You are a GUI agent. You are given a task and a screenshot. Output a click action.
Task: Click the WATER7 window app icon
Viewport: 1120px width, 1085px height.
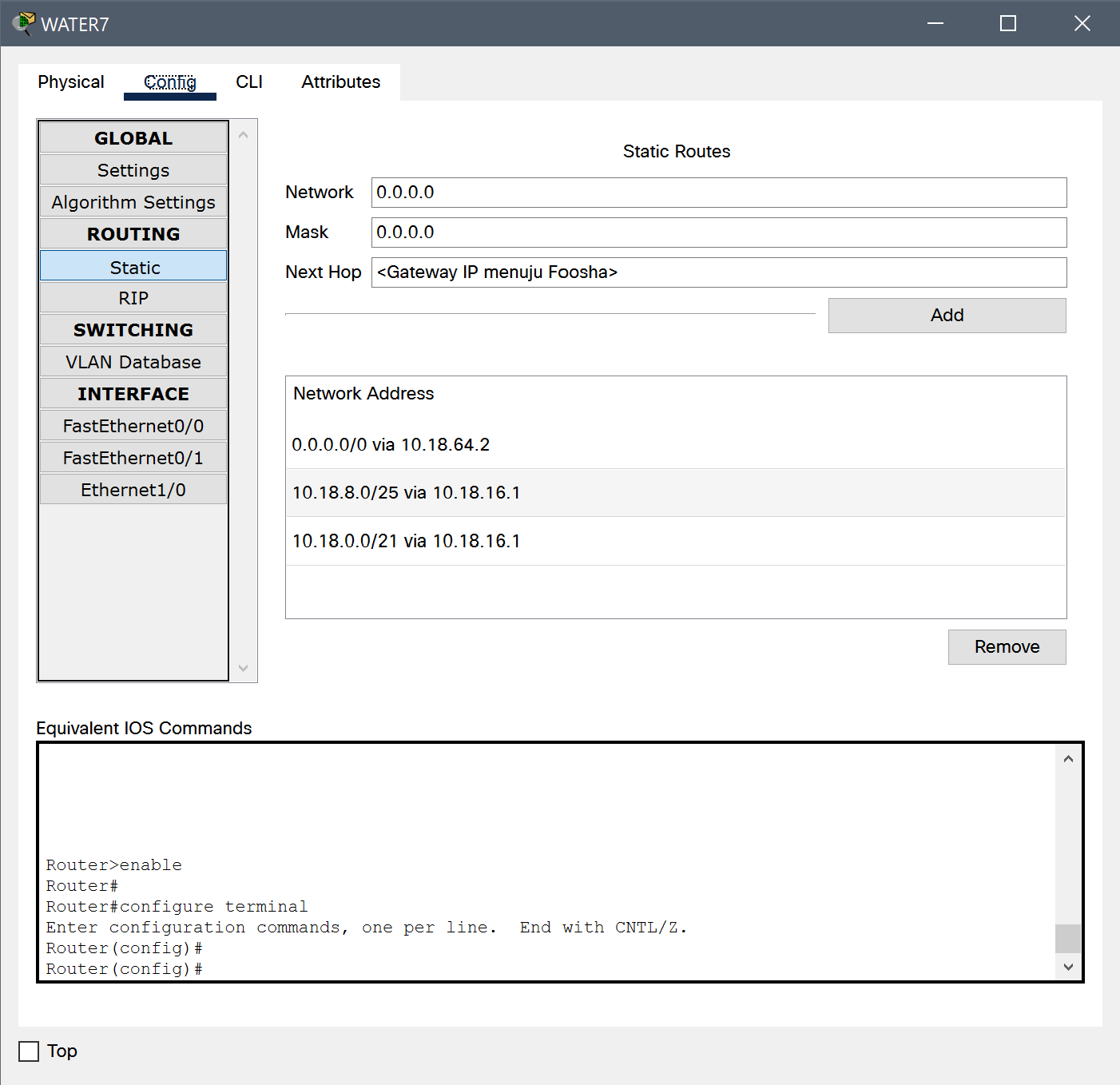pyautogui.click(x=24, y=23)
